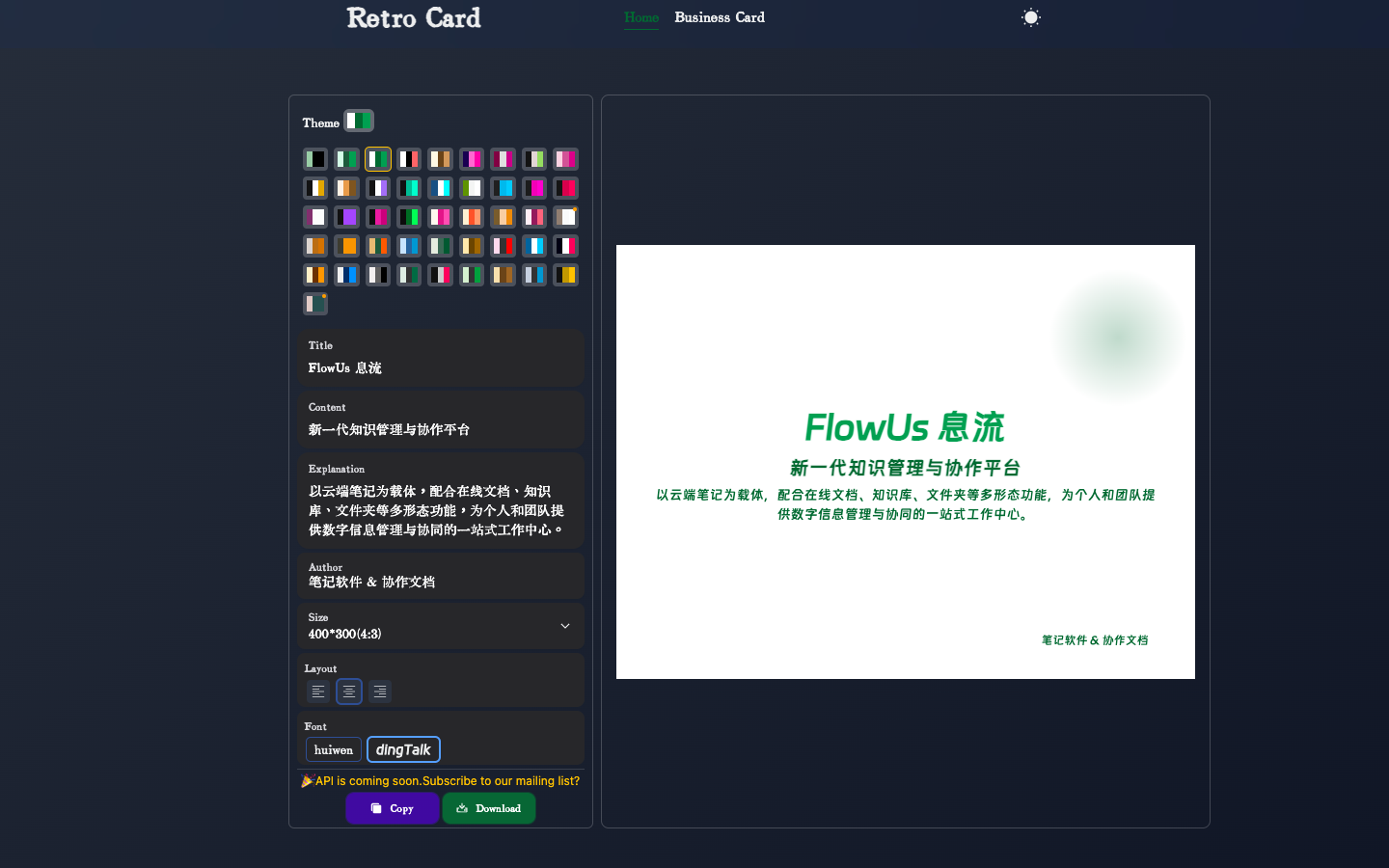This screenshot has height=868, width=1389.
Task: Choose the dingTalk font
Action: 403,749
